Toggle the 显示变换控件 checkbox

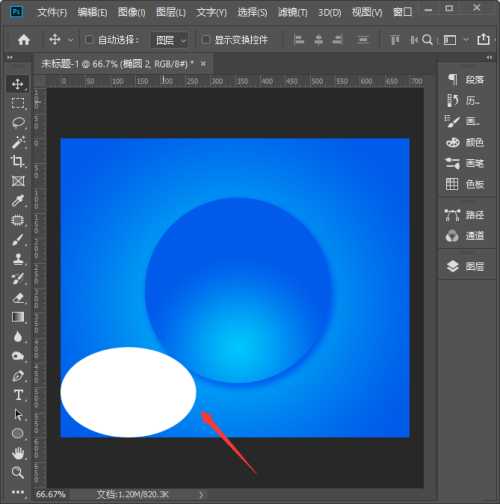coord(206,40)
